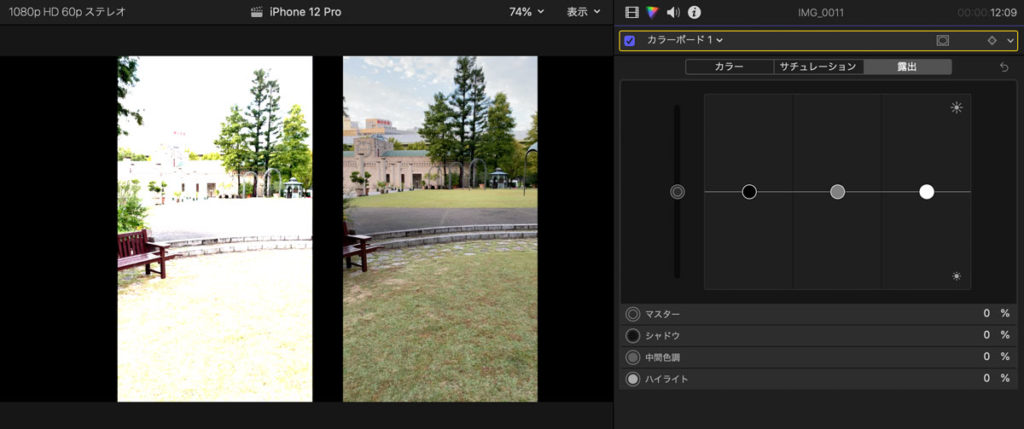Select the 中間色調 gray circle icon
The height and width of the screenshot is (429, 1024).
pyautogui.click(x=632, y=357)
